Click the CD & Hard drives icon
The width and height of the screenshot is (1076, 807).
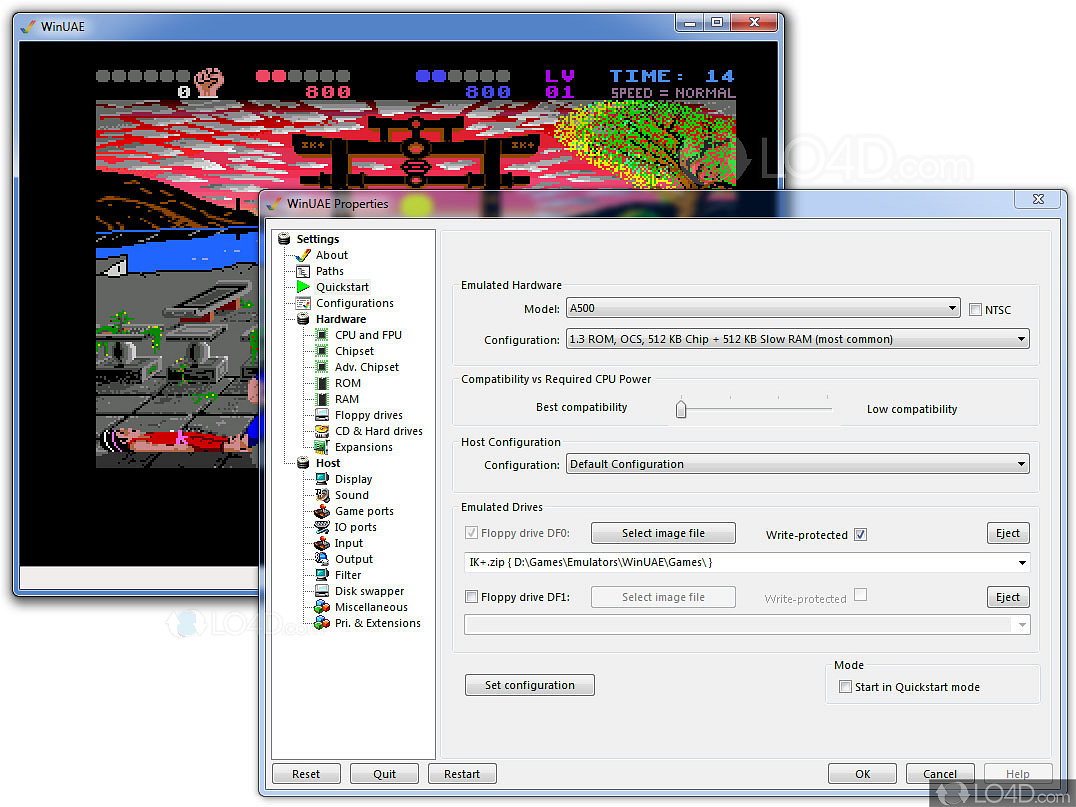322,431
